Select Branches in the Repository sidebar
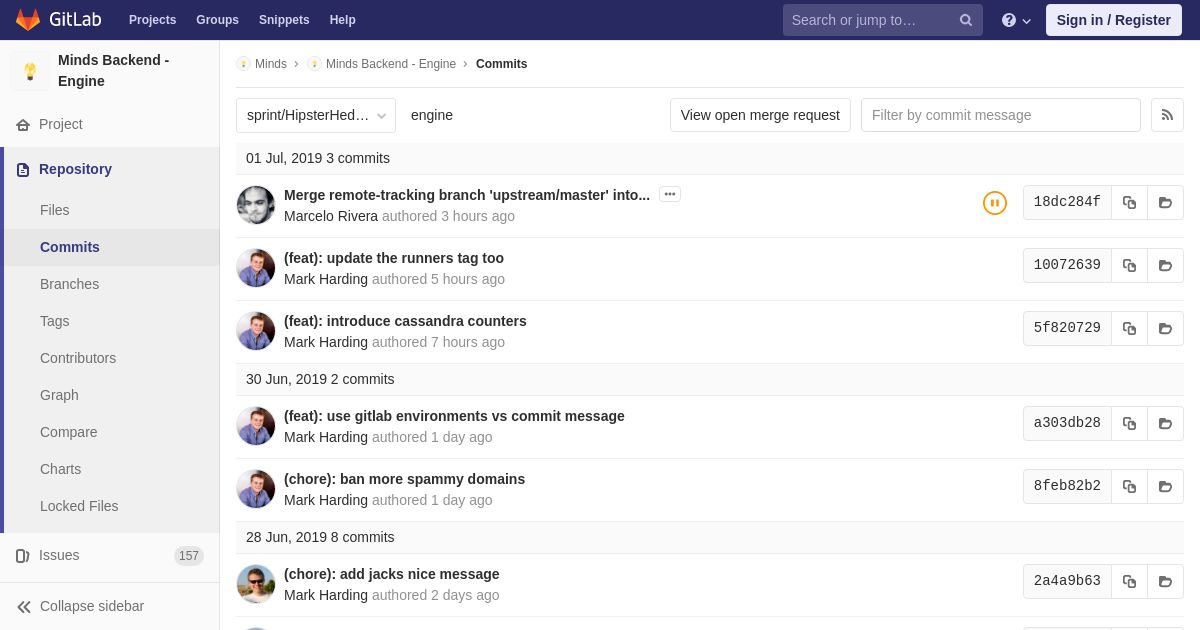This screenshot has height=630, width=1200. (x=69, y=284)
